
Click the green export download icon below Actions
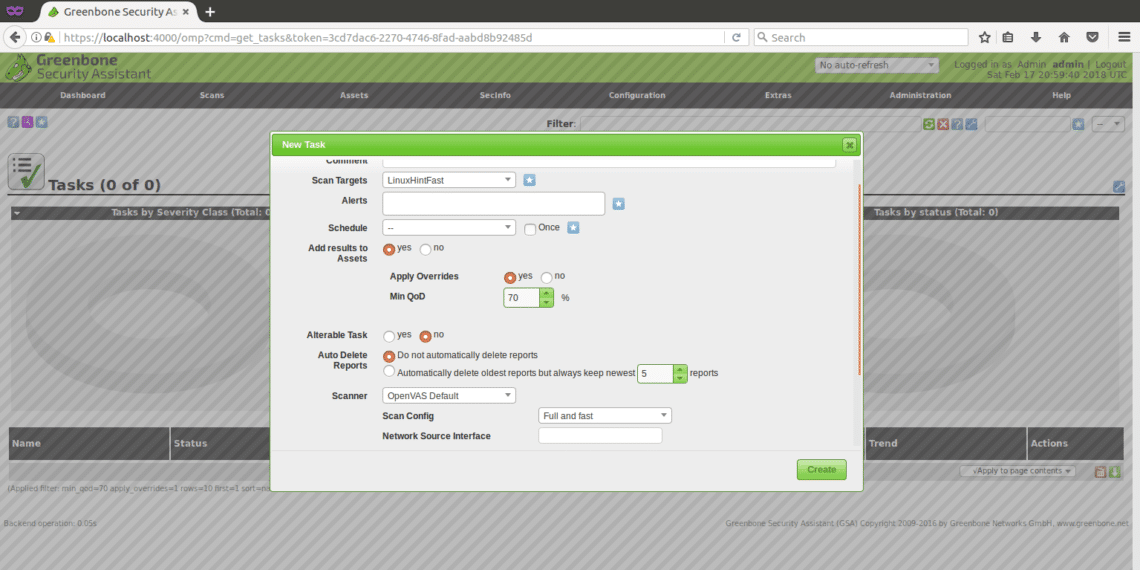coord(1115,472)
